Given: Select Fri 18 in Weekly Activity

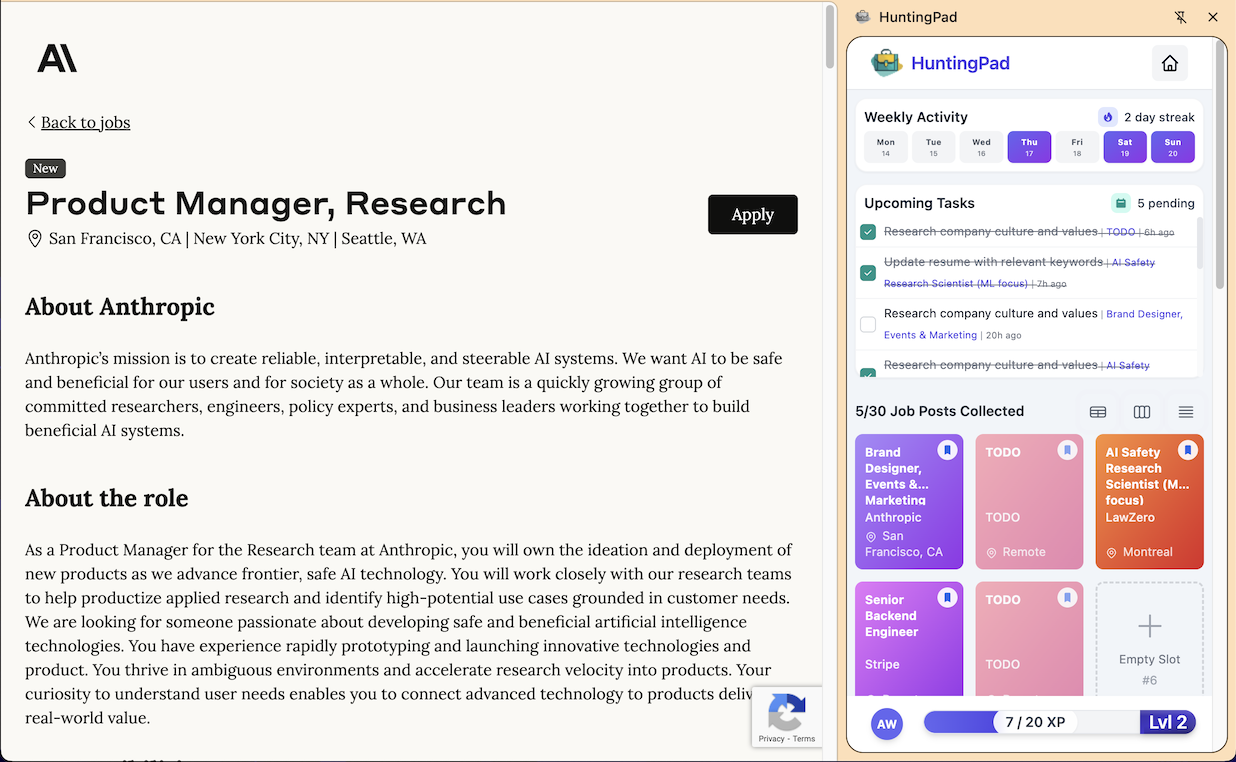Looking at the screenshot, I should click(1077, 147).
